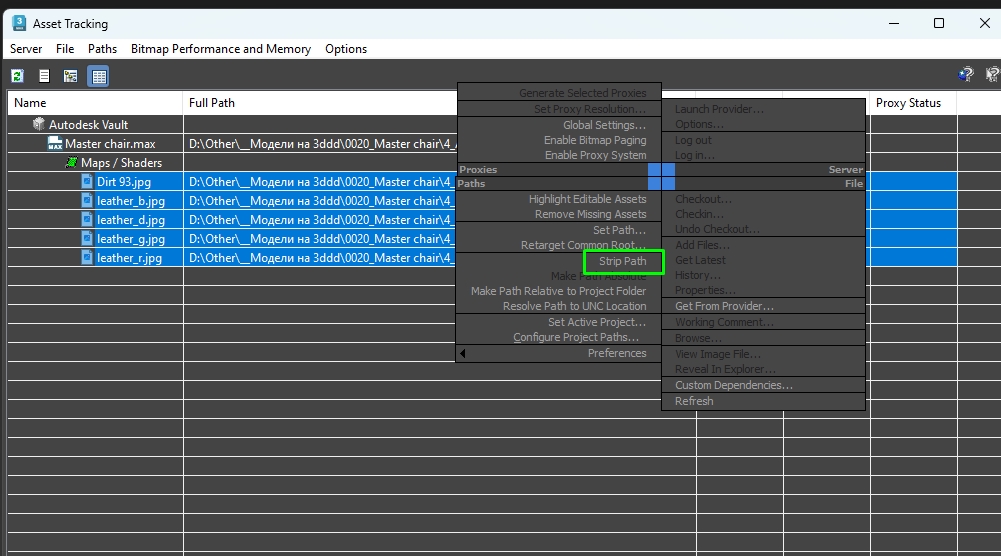Click the Autodesk Vault icon
The image size is (1001, 556).
click(39, 124)
